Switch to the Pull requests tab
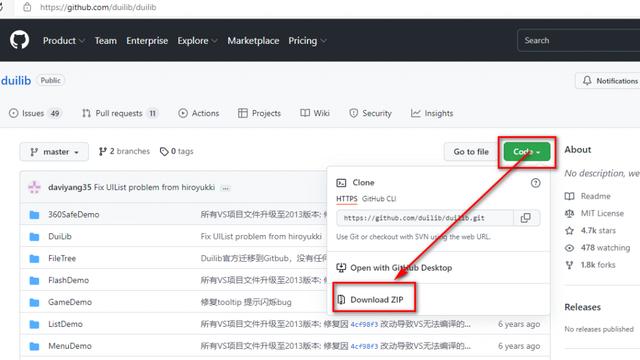Screen dimensions: 640x360 click(120, 113)
